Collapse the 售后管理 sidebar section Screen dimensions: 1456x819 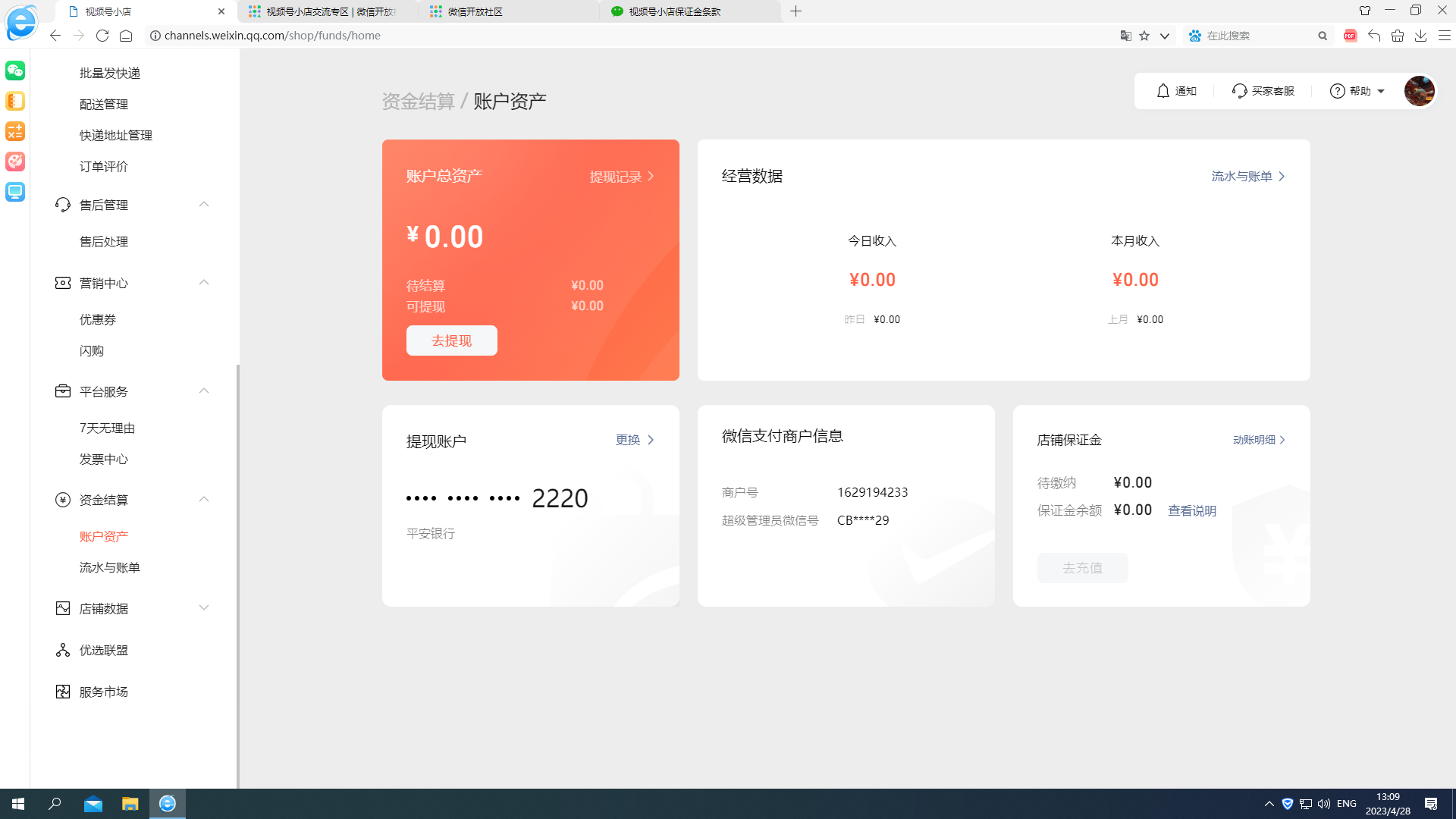[x=203, y=205]
